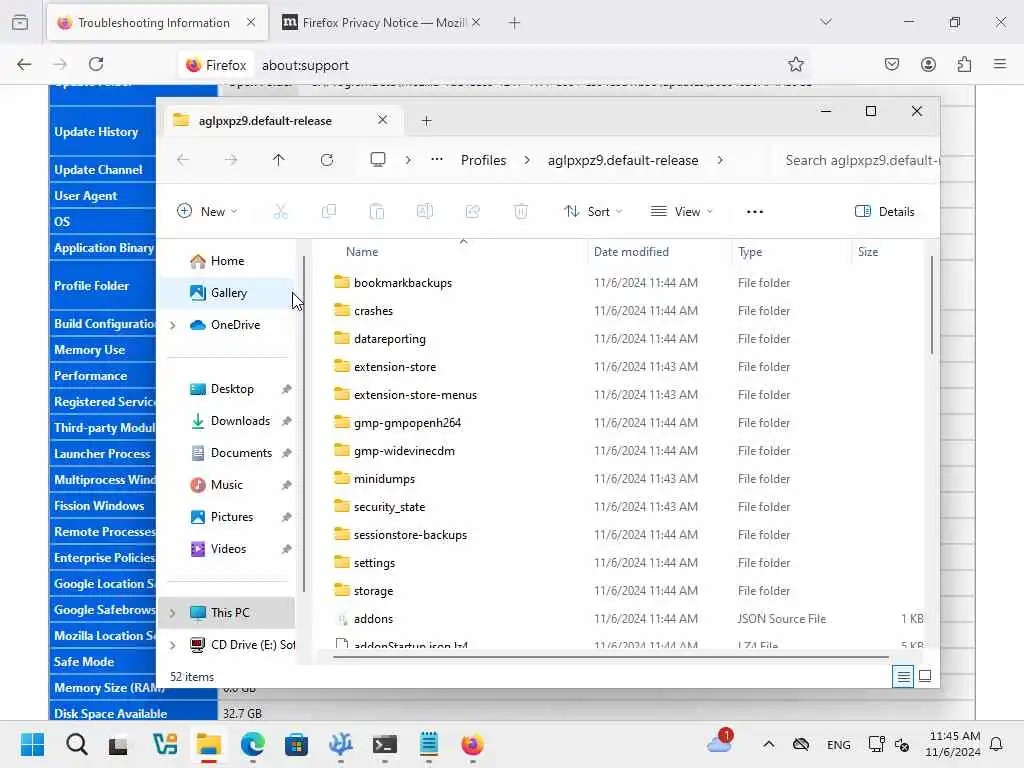Open Microsoft Edge from the taskbar

click(253, 744)
